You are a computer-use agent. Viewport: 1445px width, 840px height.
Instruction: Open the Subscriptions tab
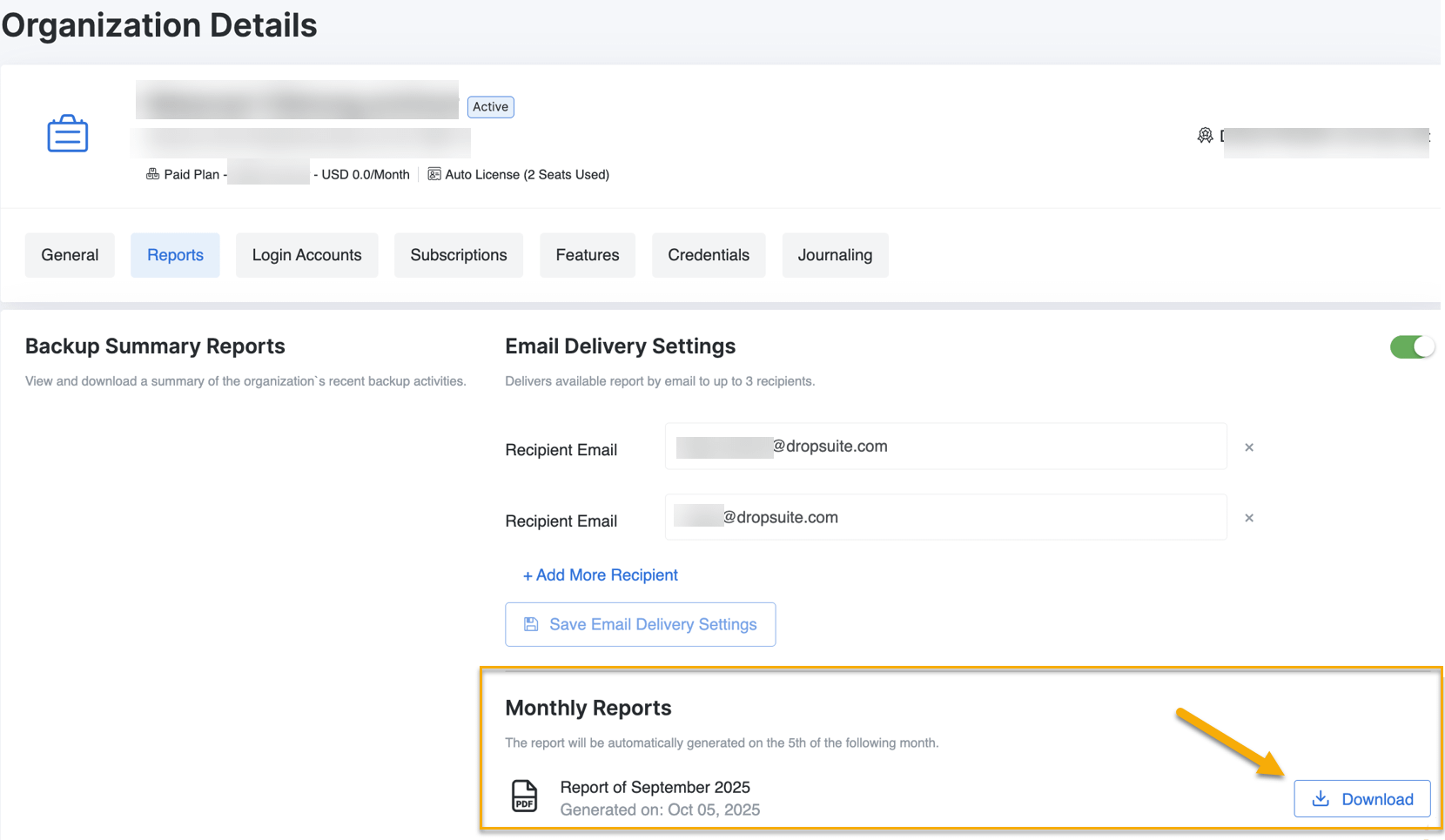pos(459,255)
